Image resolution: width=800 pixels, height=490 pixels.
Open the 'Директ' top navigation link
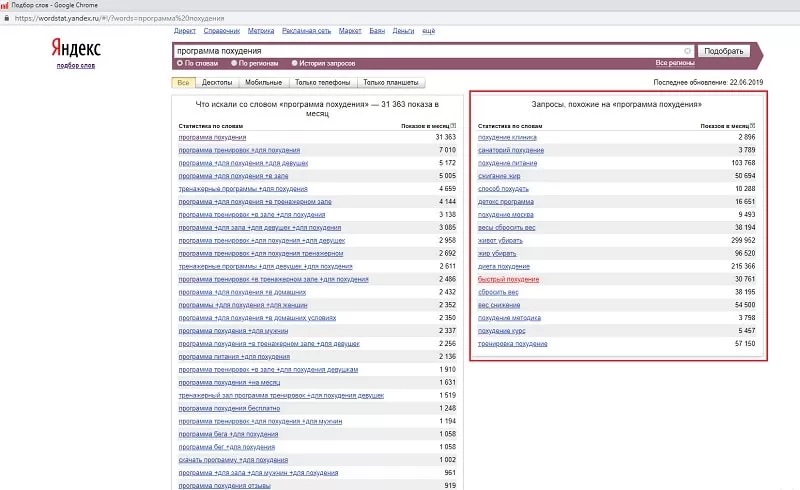[185, 31]
